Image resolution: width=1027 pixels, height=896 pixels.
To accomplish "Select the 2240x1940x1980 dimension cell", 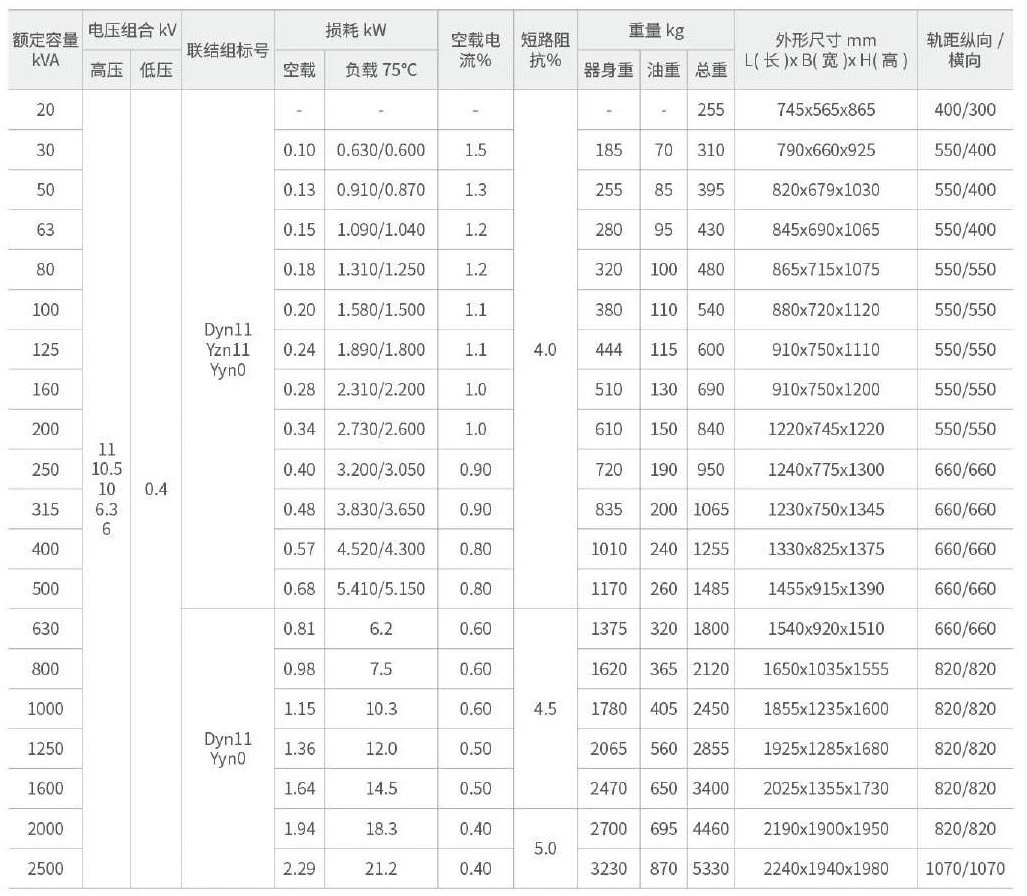I will [825, 868].
